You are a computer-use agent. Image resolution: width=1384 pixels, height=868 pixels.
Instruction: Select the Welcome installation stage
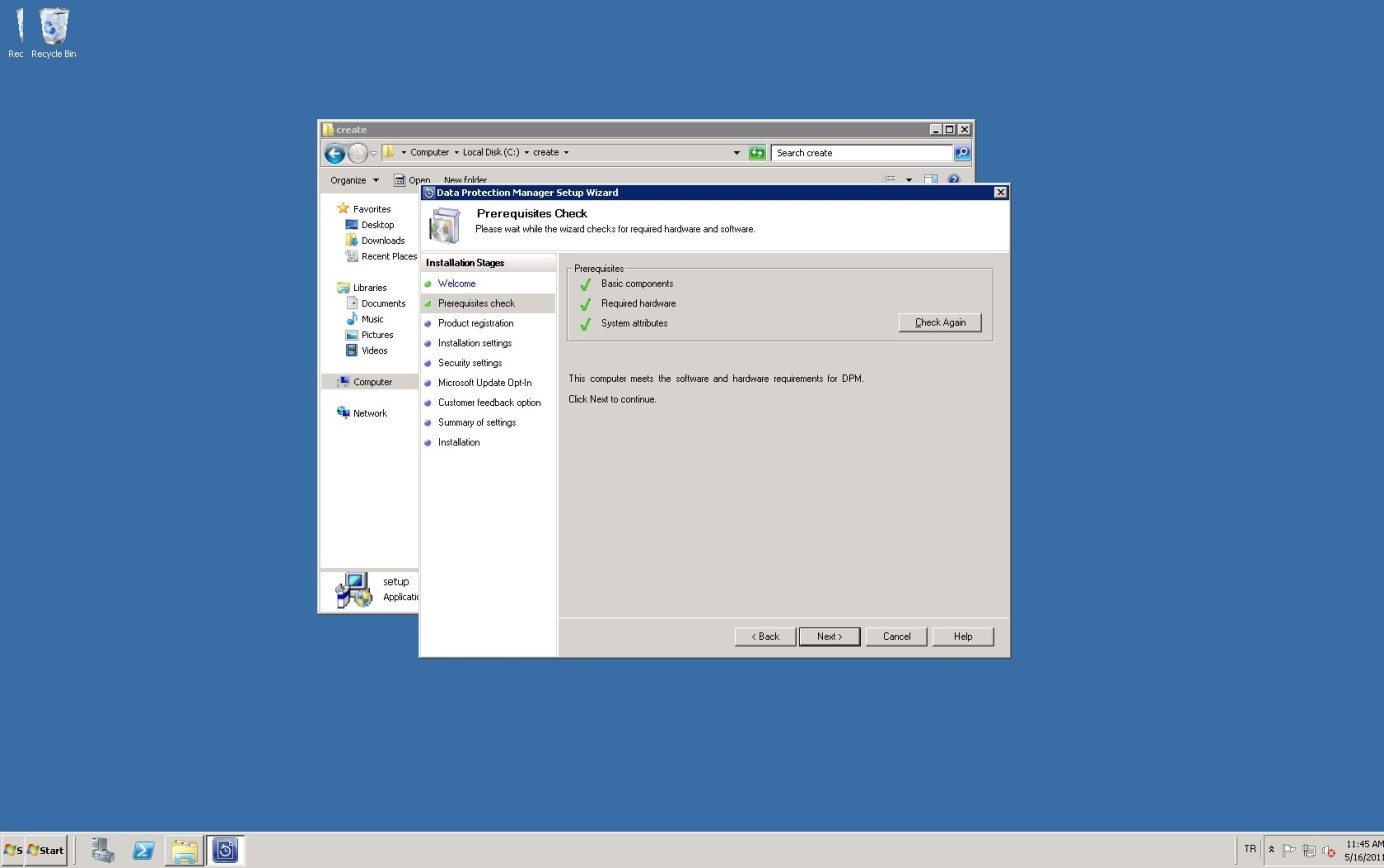(456, 283)
